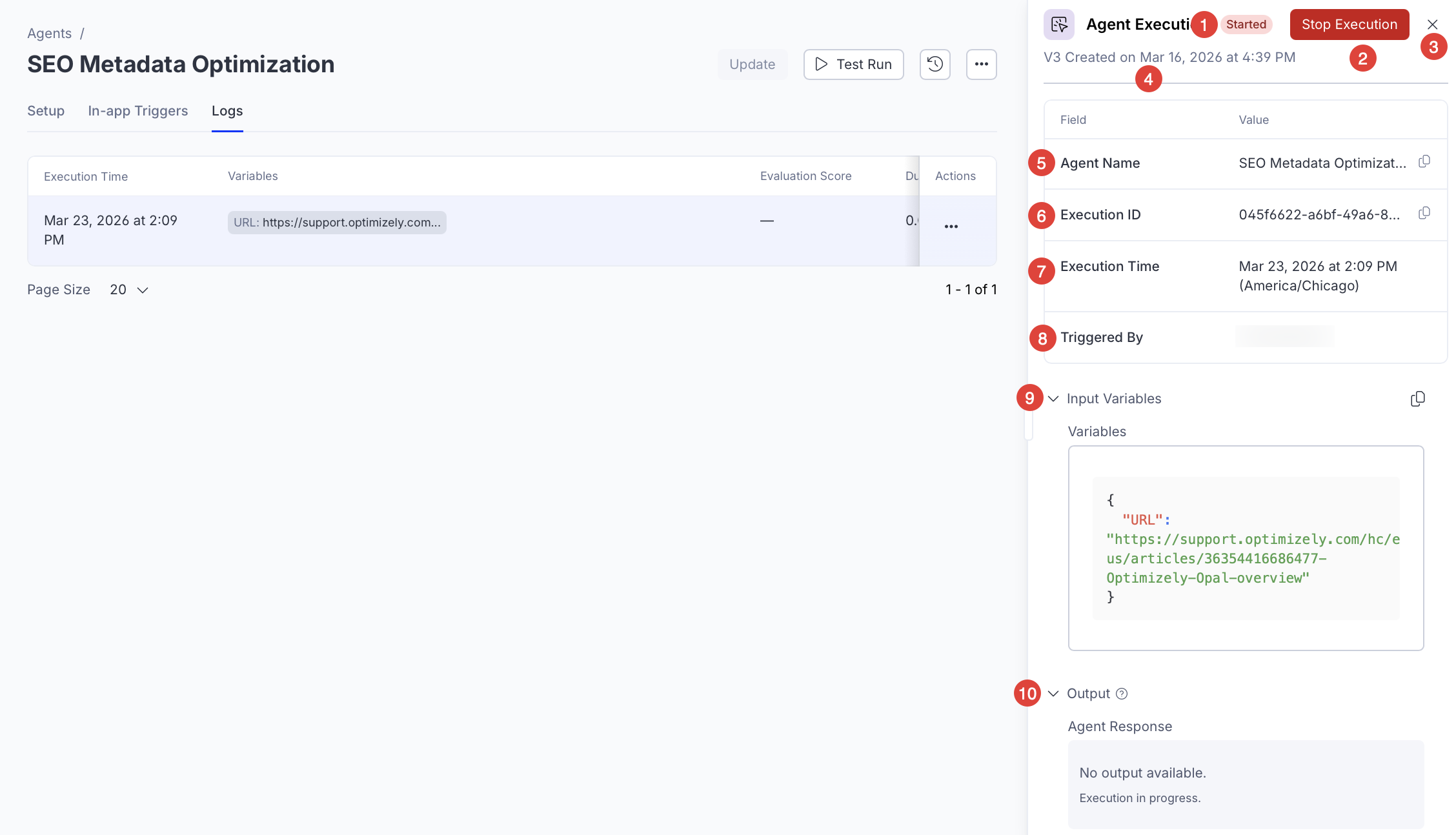The image size is (1456, 835).
Task: Collapse the Output section
Action: [x=1053, y=694]
